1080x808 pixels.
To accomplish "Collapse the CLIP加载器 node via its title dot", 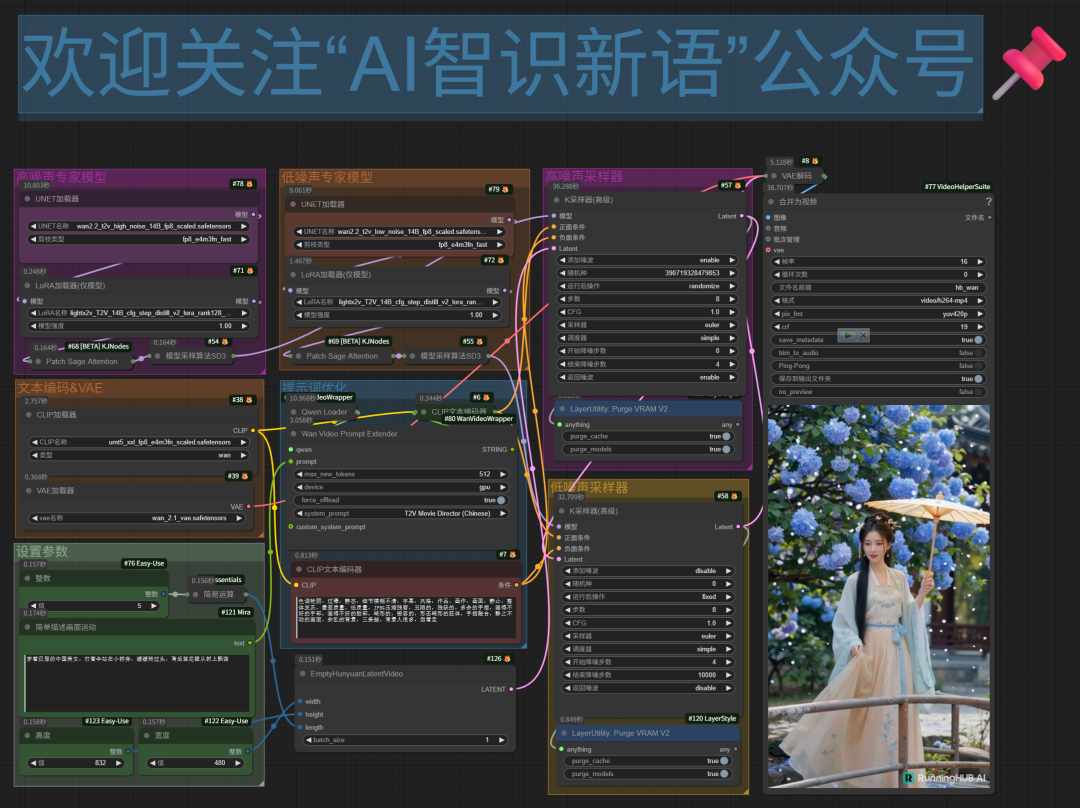I will 28,415.
